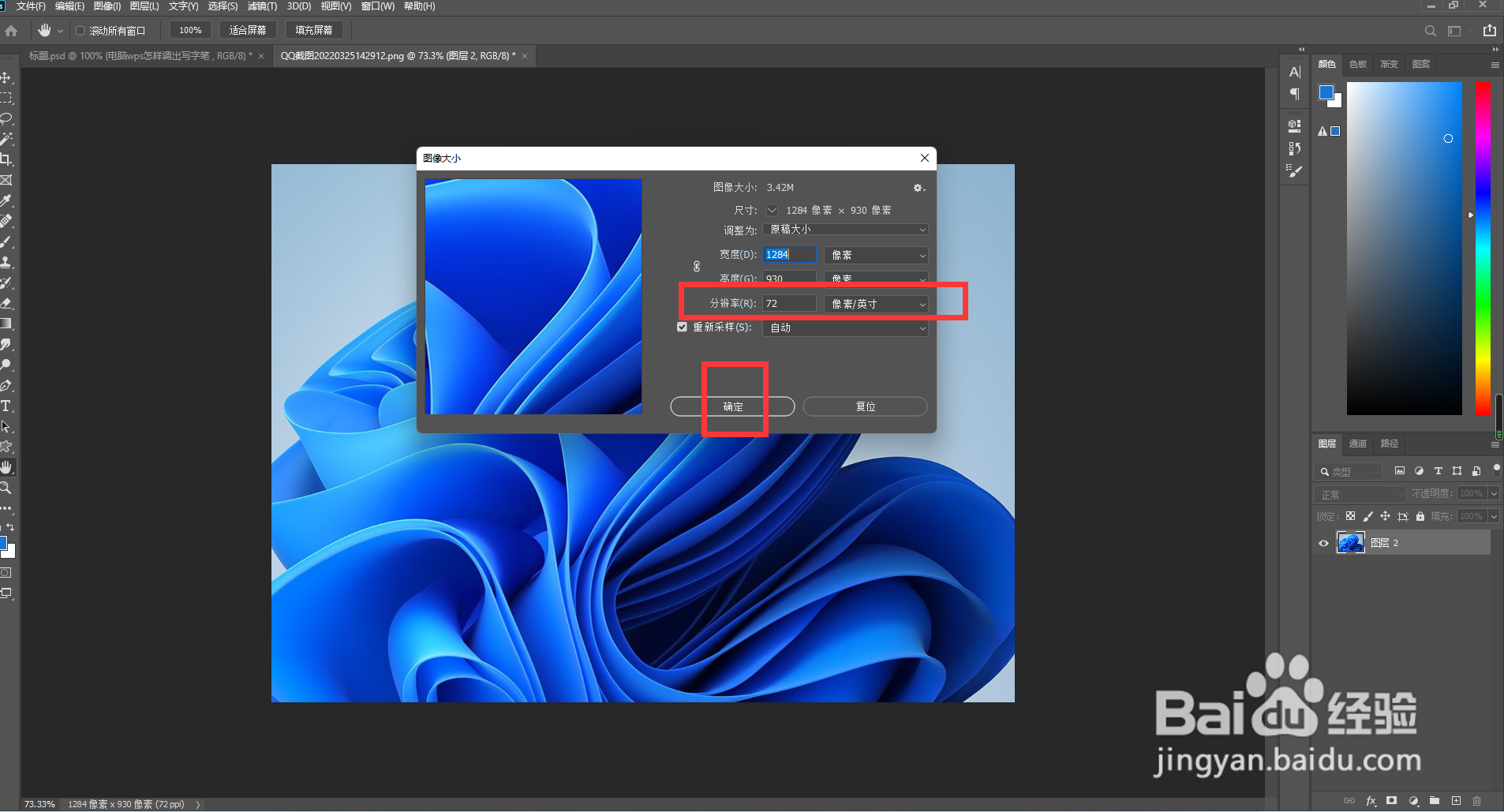Select the Path Selection tool
The image size is (1504, 812).
(6, 426)
